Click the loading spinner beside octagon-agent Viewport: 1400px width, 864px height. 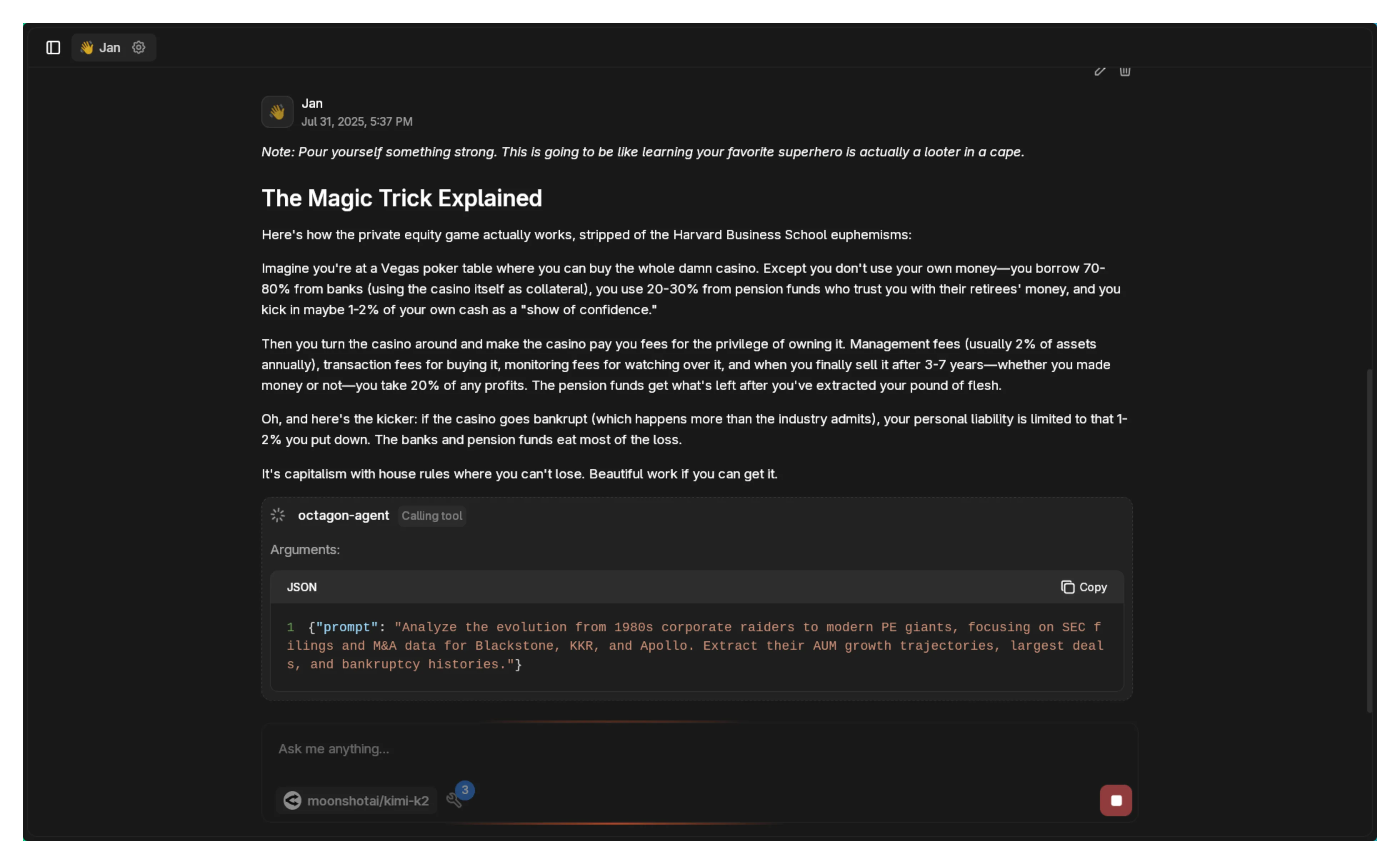click(278, 516)
